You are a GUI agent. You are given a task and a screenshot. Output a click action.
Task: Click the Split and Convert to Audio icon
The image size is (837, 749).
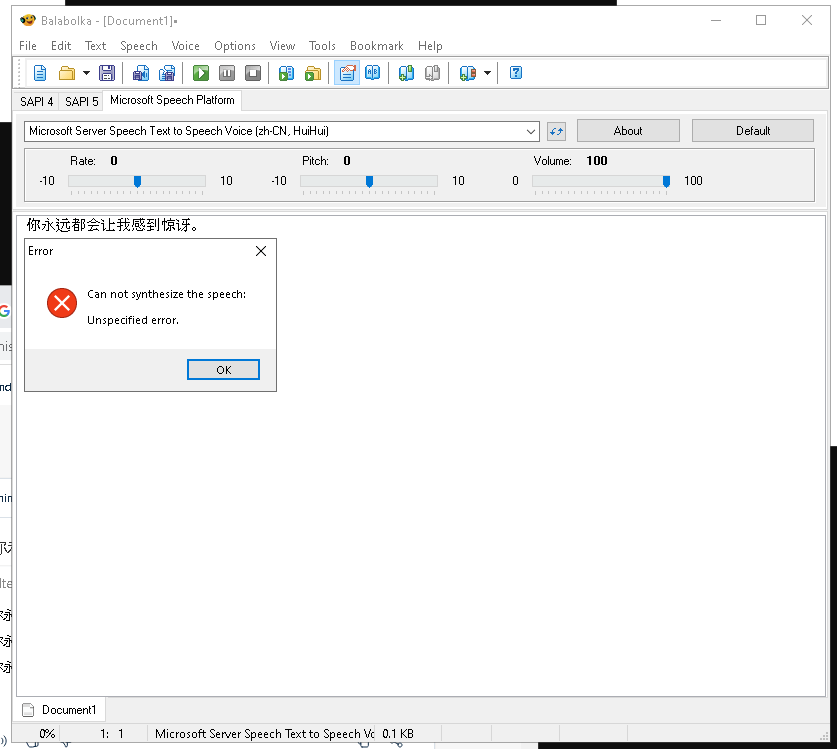click(x=167, y=73)
